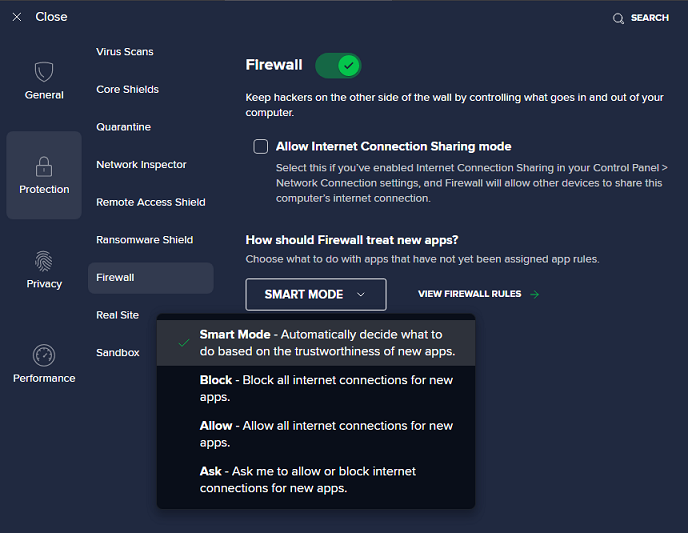Screen dimensions: 688x533
Task: Turn off the Firewall toggle
Action: click(x=338, y=66)
